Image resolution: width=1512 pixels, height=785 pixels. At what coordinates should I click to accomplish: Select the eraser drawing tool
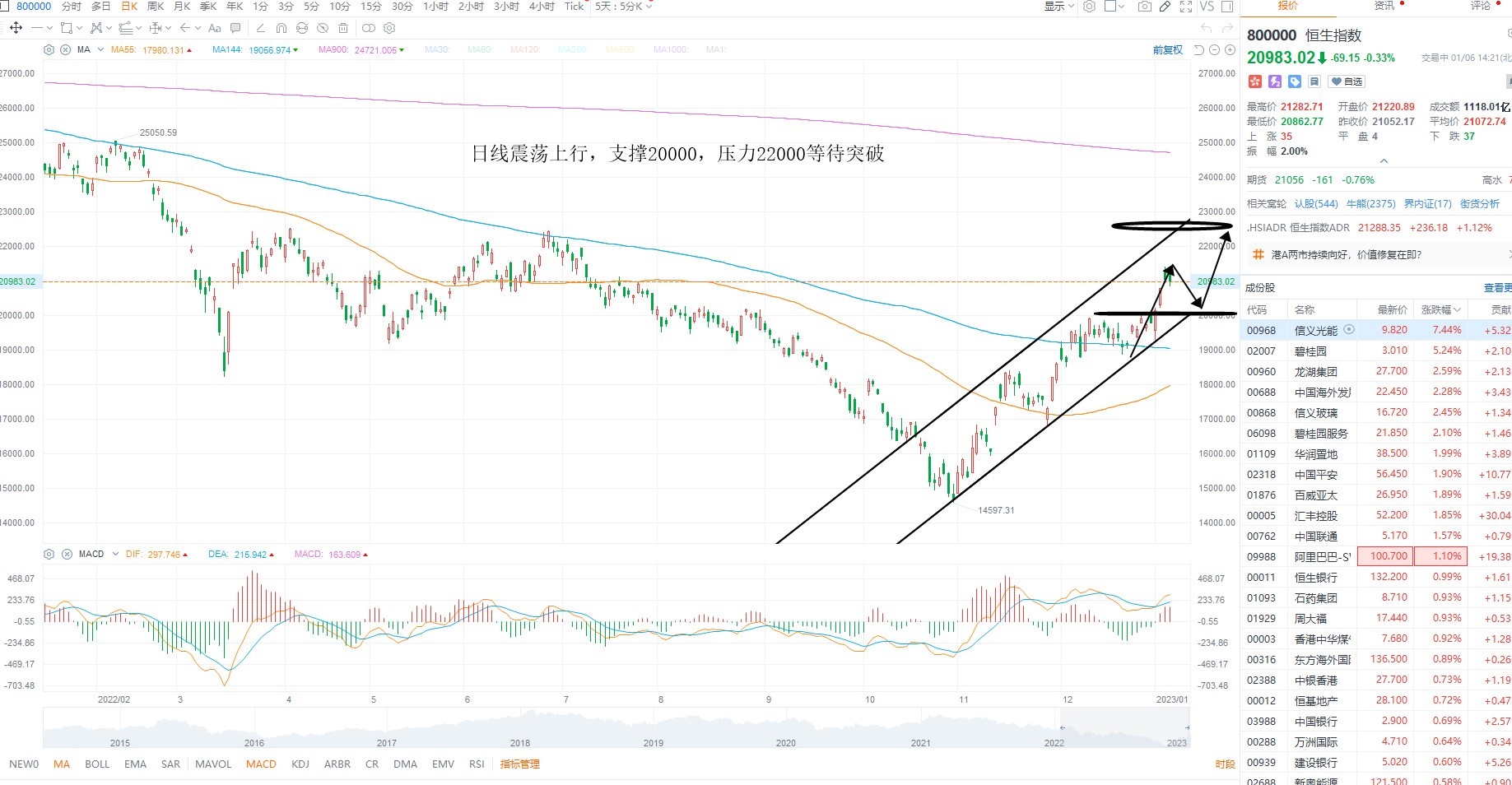[x=261, y=28]
